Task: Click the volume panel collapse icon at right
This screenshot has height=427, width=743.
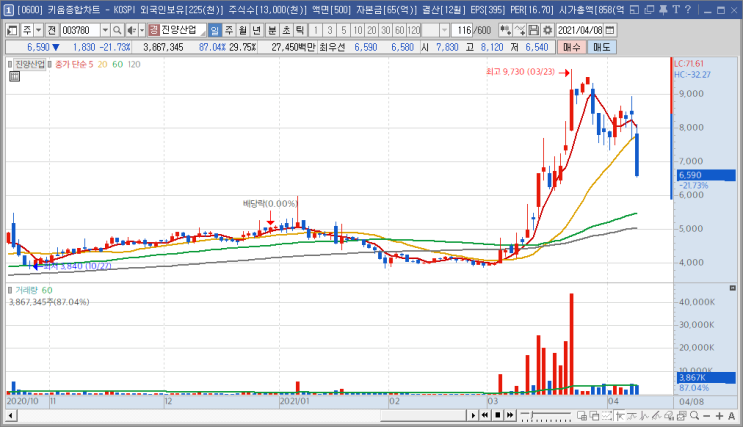Action: click(x=733, y=288)
